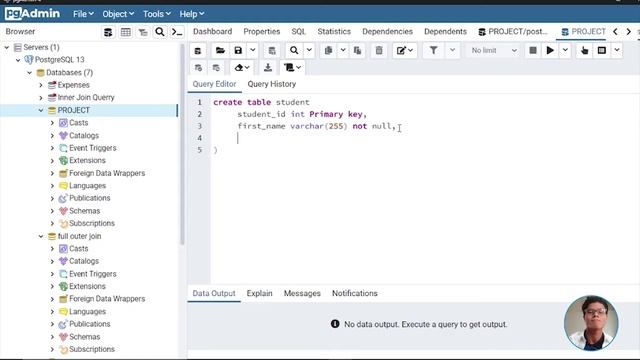Click the Filter funnel icon
Screen dimensions: 640x360
(x=433, y=51)
